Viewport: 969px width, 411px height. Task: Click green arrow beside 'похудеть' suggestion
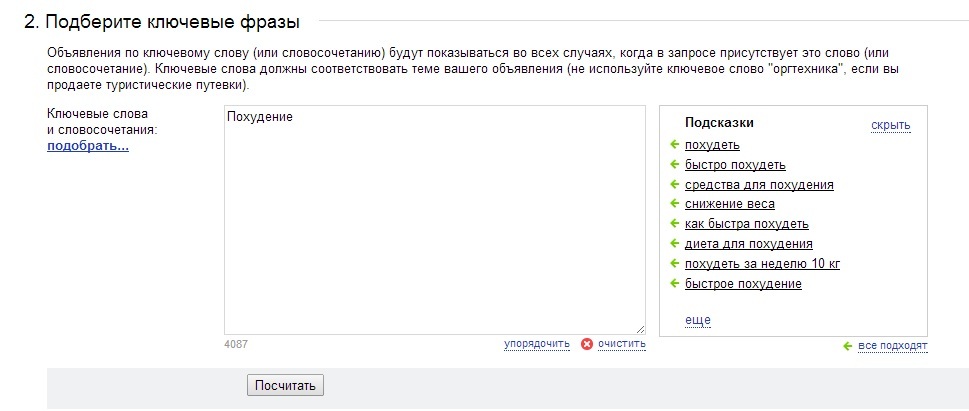pyautogui.click(x=674, y=145)
